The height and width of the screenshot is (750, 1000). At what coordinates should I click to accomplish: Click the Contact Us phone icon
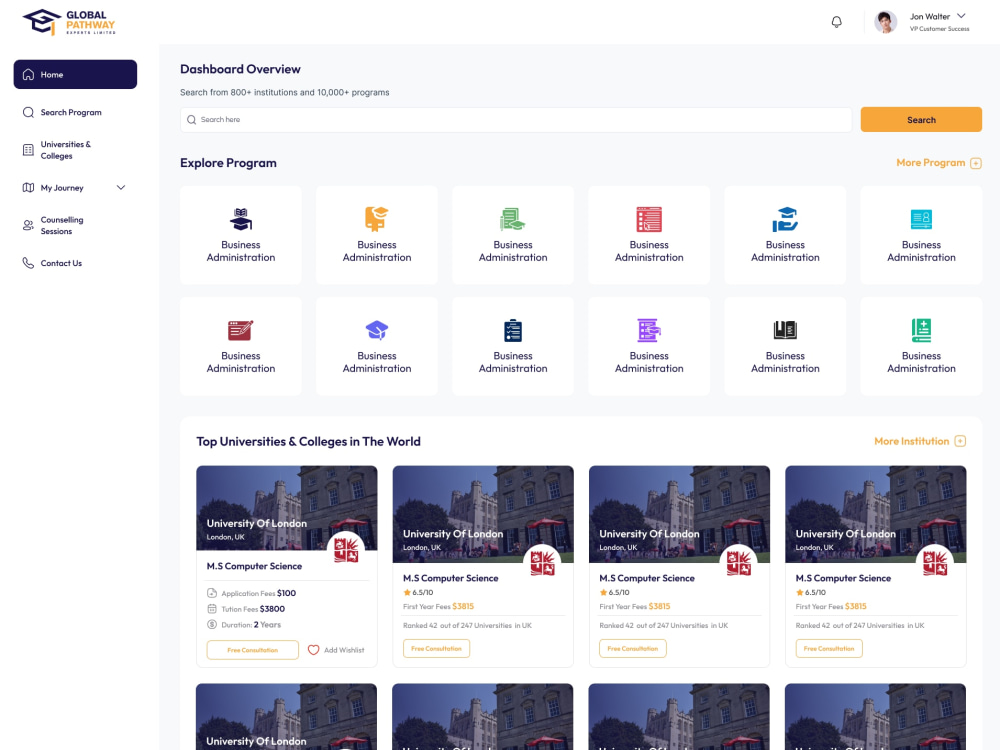coord(28,263)
